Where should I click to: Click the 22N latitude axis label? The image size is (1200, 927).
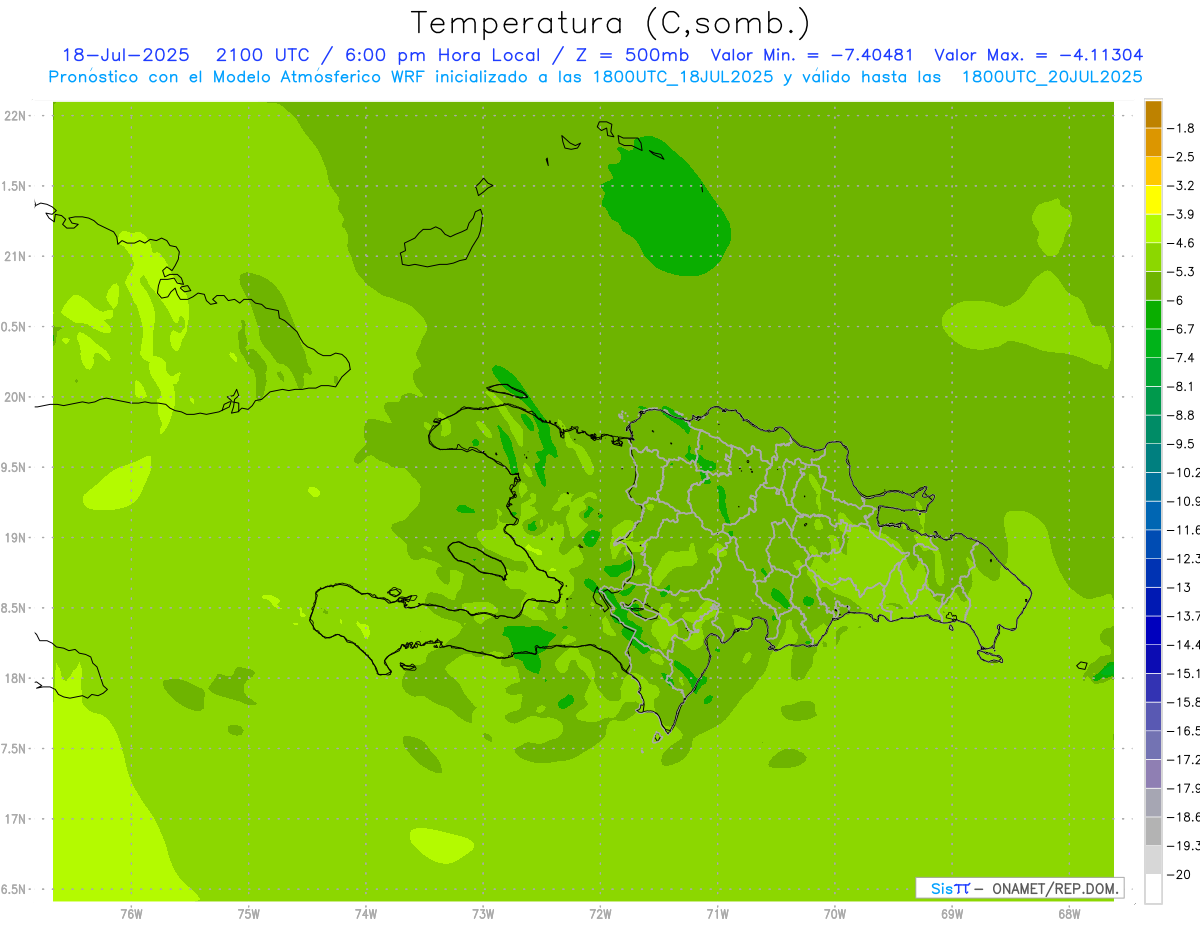[15, 116]
